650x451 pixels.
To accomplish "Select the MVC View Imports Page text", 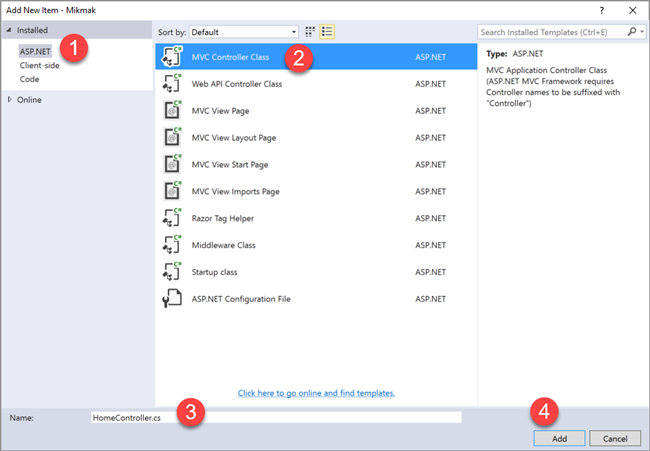I will 235,192.
